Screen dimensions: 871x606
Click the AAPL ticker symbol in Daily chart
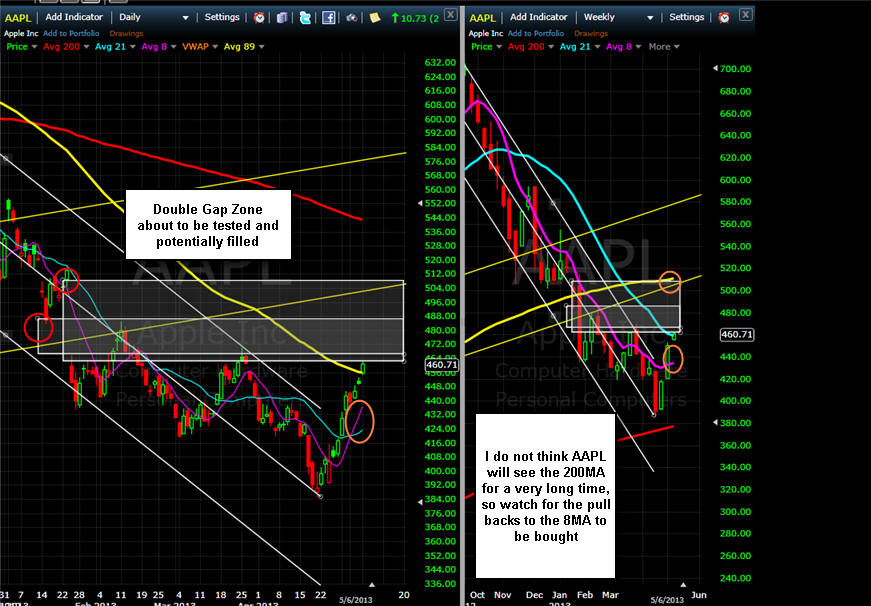pyautogui.click(x=18, y=18)
